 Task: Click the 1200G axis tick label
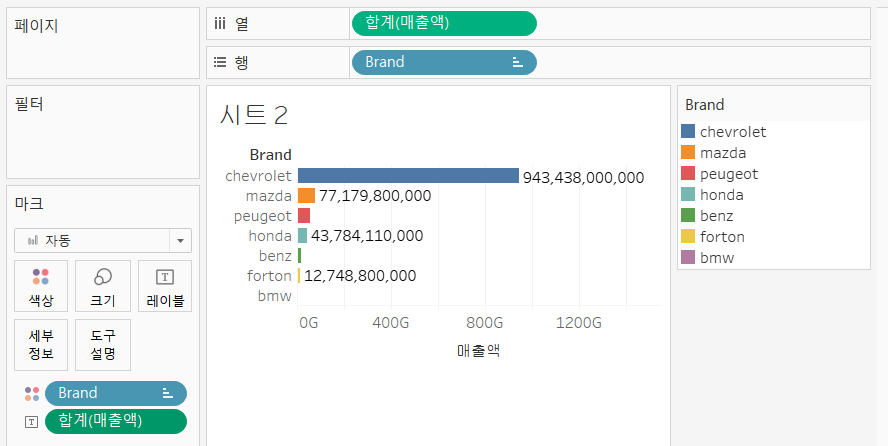(579, 323)
